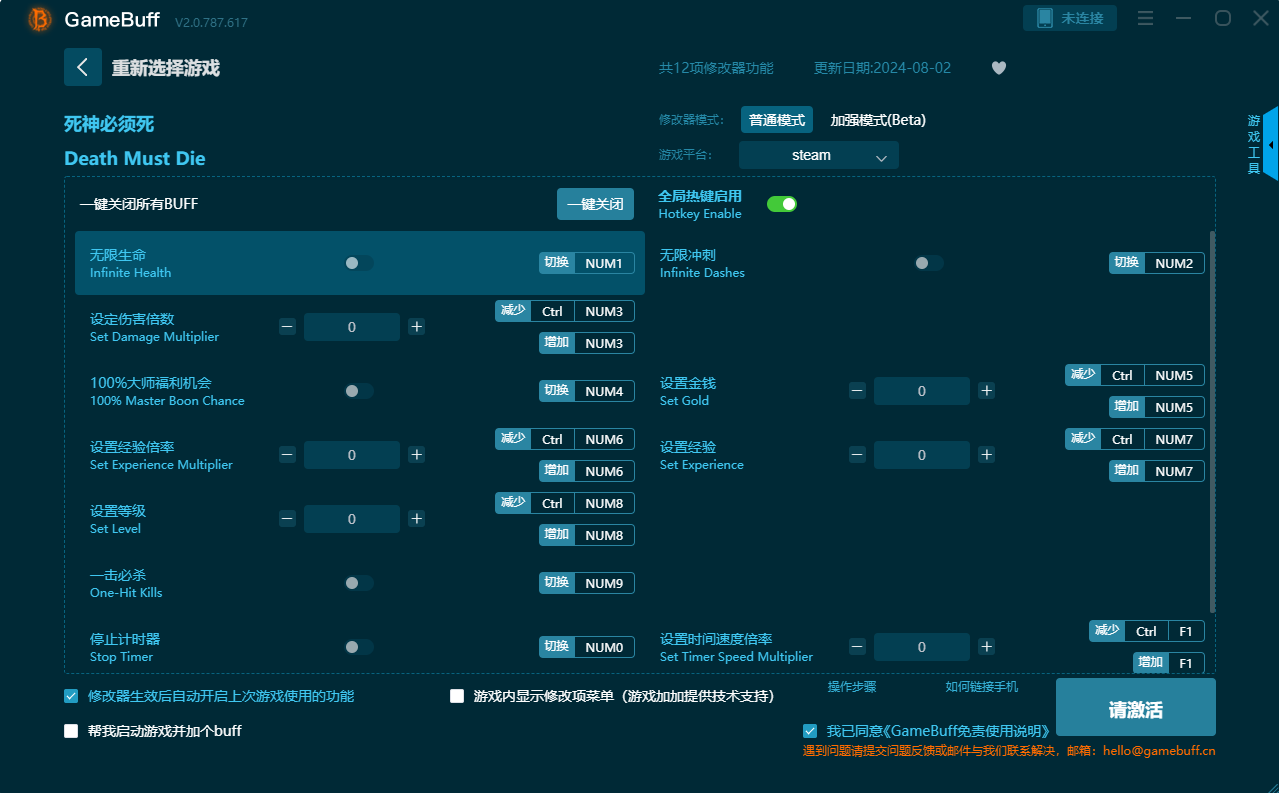Toggle One-Hit Kills switch
This screenshot has height=793, width=1279.
point(359,583)
